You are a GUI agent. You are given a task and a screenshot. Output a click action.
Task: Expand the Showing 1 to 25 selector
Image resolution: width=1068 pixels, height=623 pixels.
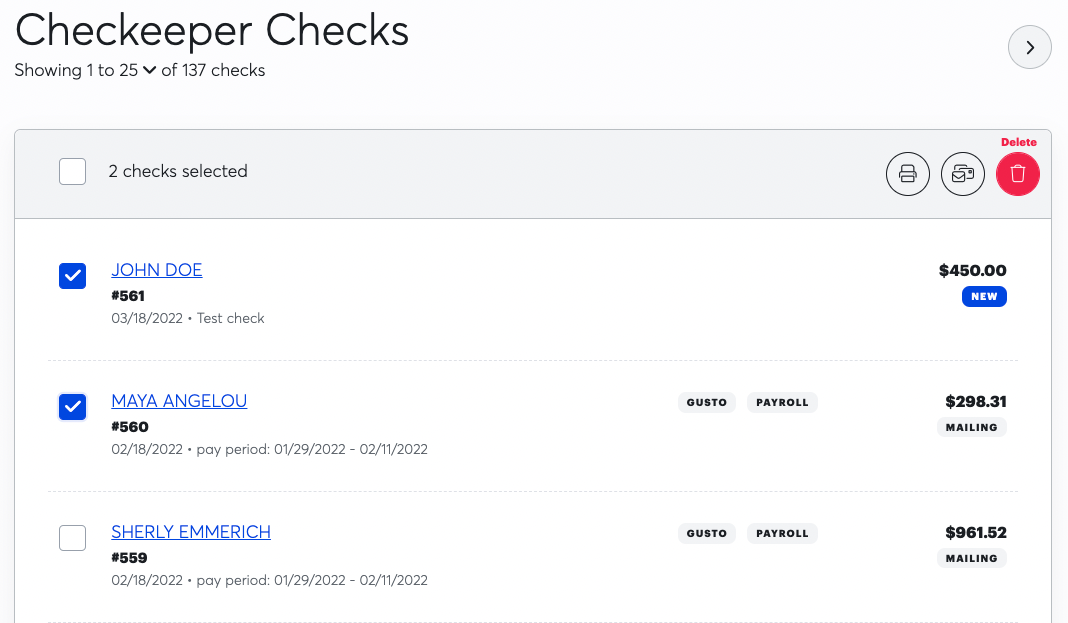(148, 71)
